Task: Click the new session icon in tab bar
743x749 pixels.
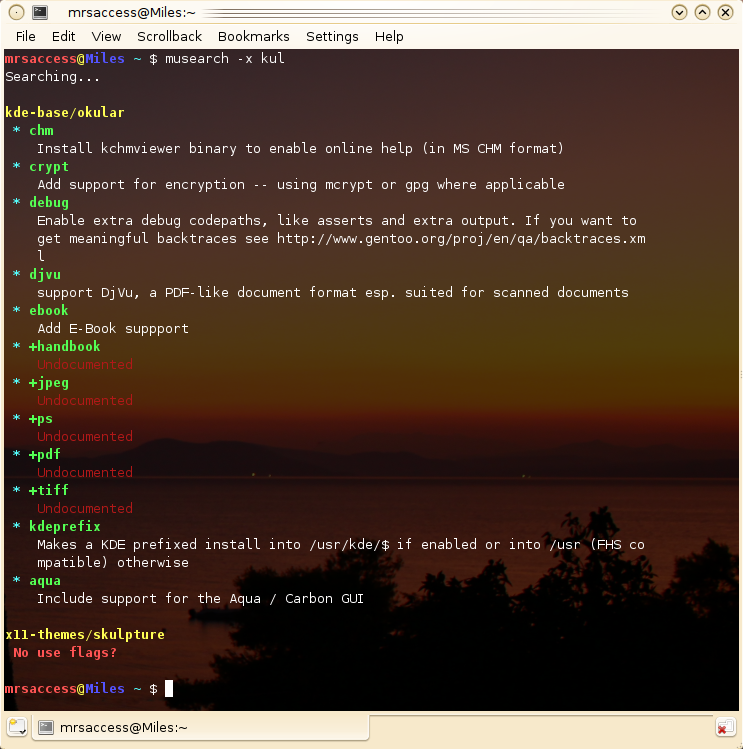Action: 16,727
